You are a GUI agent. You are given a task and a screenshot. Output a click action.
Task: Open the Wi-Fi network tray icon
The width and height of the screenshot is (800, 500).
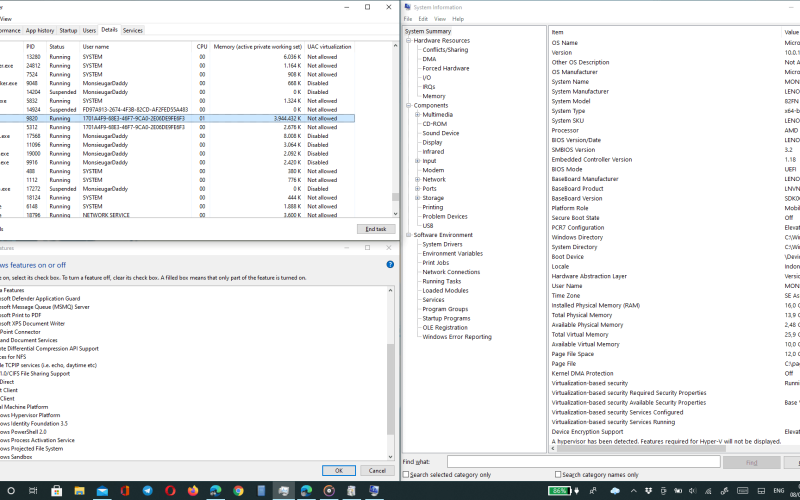coord(708,491)
